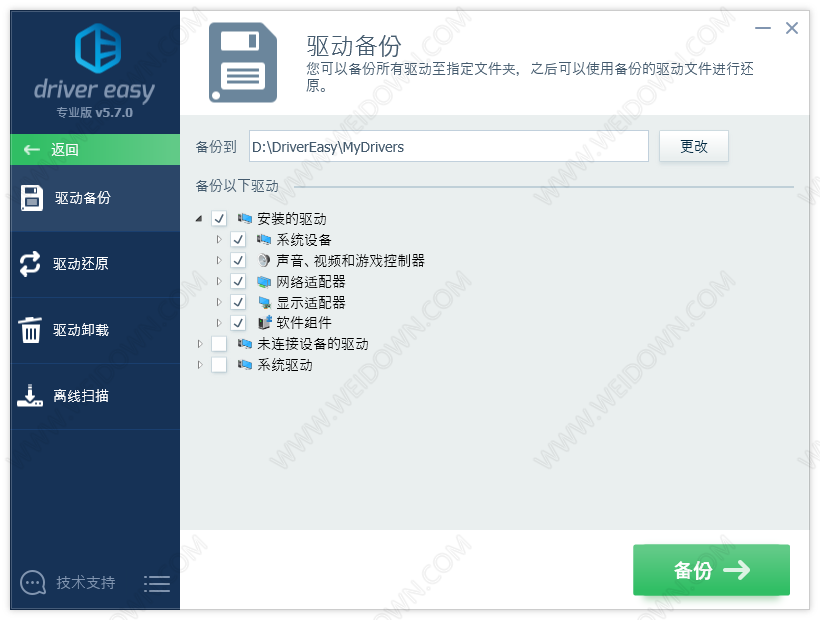Click the device icon next to 系统驱动
The image size is (820, 620).
coord(245,364)
